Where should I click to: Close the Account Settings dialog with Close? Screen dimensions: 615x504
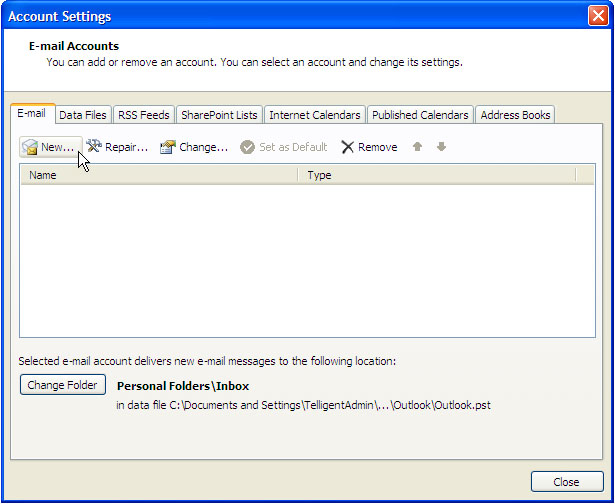pyautogui.click(x=567, y=482)
